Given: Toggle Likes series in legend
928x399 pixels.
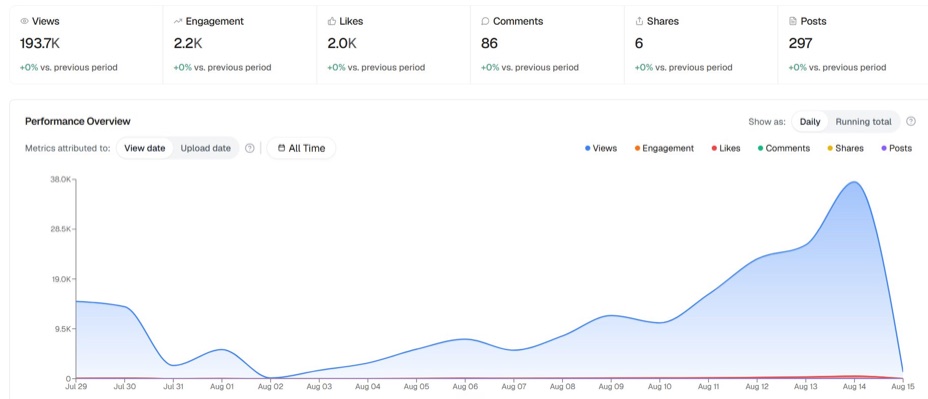Looking at the screenshot, I should click(x=726, y=148).
